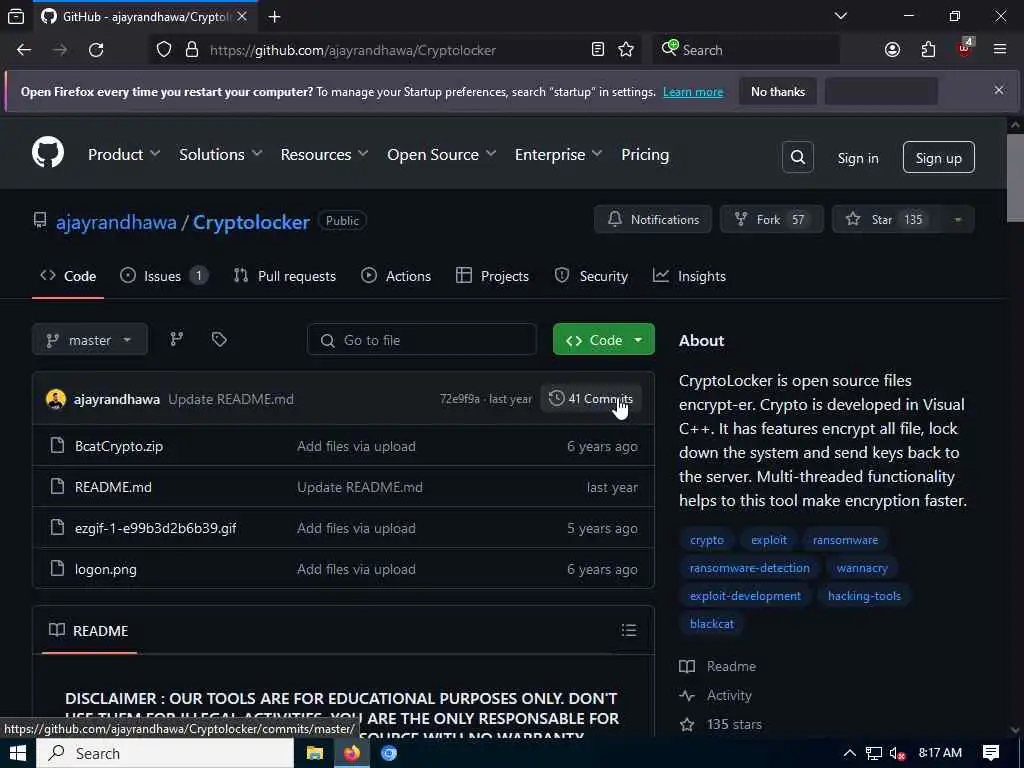Click the Notifications button

[x=652, y=219]
